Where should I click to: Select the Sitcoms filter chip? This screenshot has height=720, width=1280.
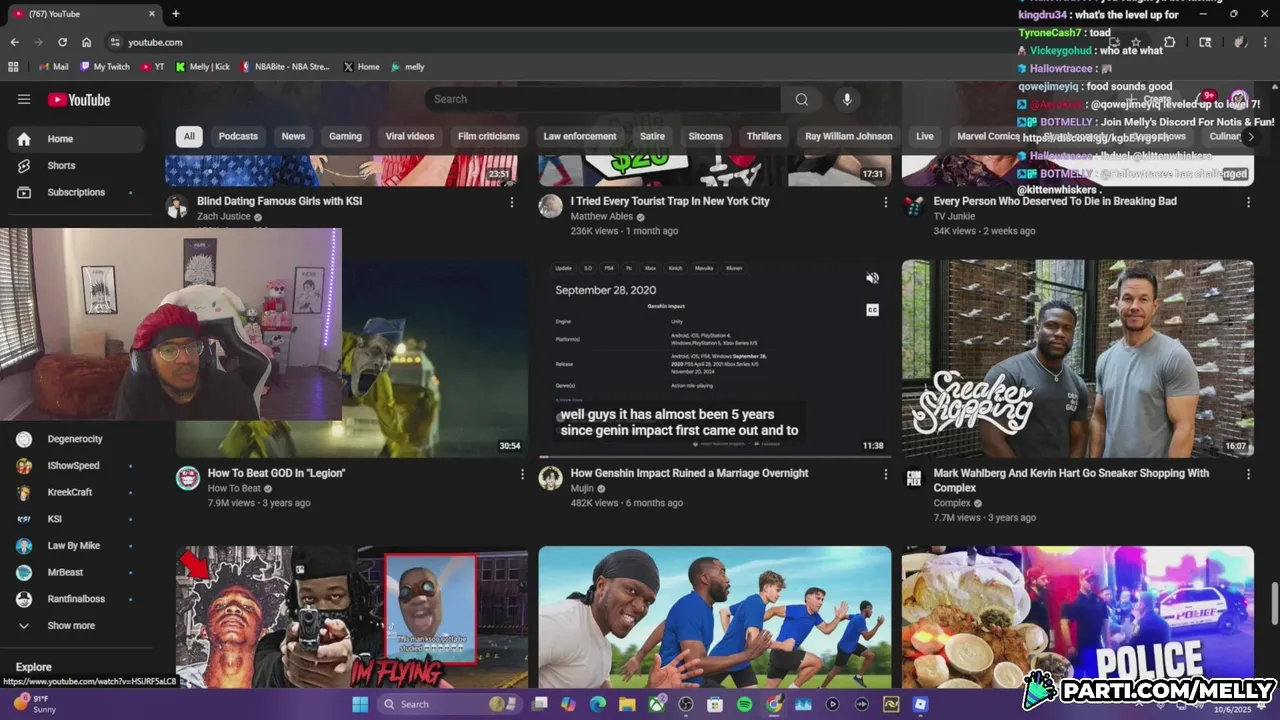coord(706,136)
